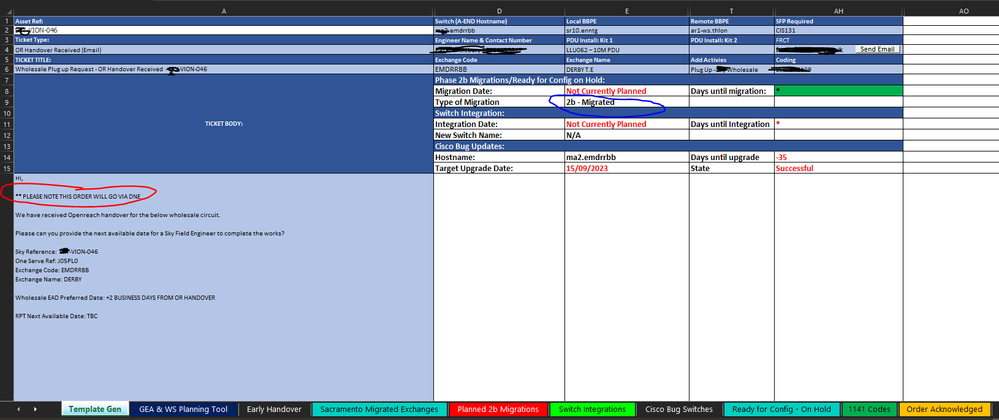Select 'OR Handover Received (Email)' ticket type cell
999x420 pixels.
[223, 50]
